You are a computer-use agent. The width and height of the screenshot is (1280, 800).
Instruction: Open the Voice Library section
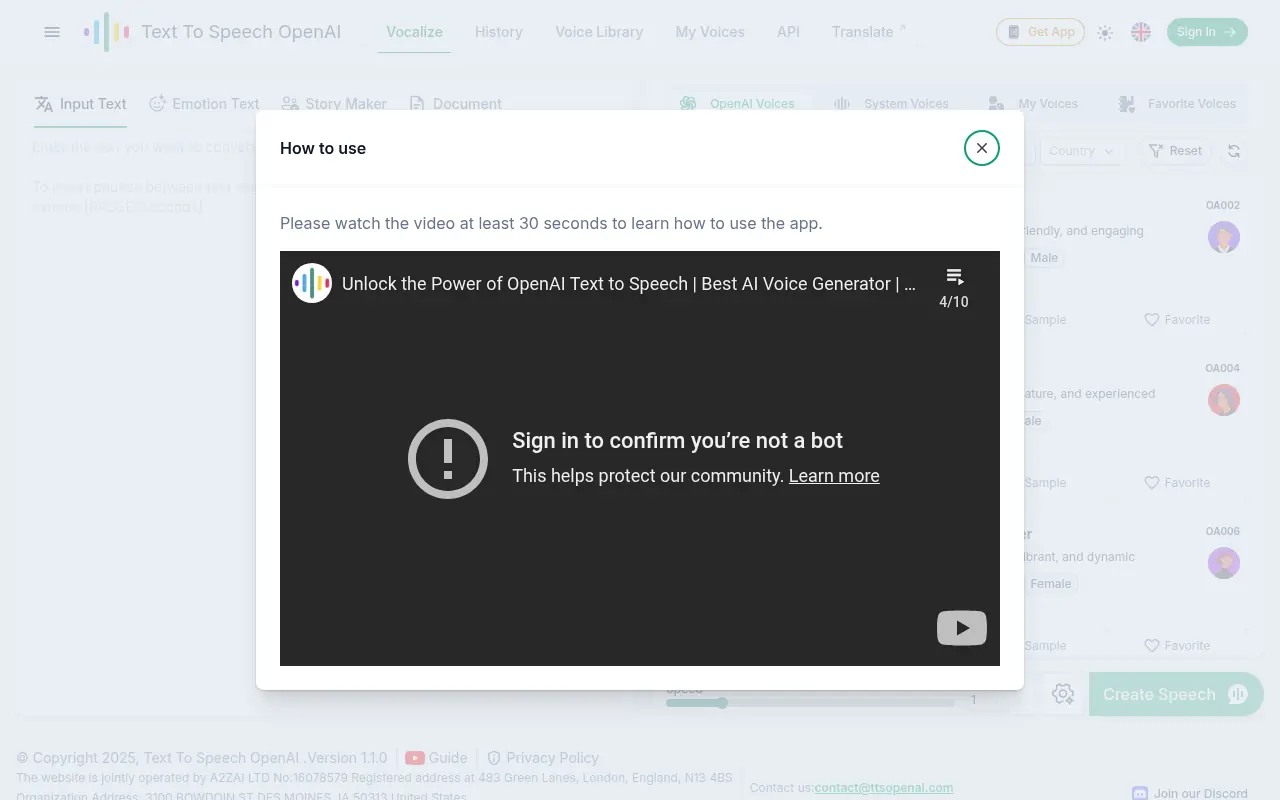(x=599, y=32)
